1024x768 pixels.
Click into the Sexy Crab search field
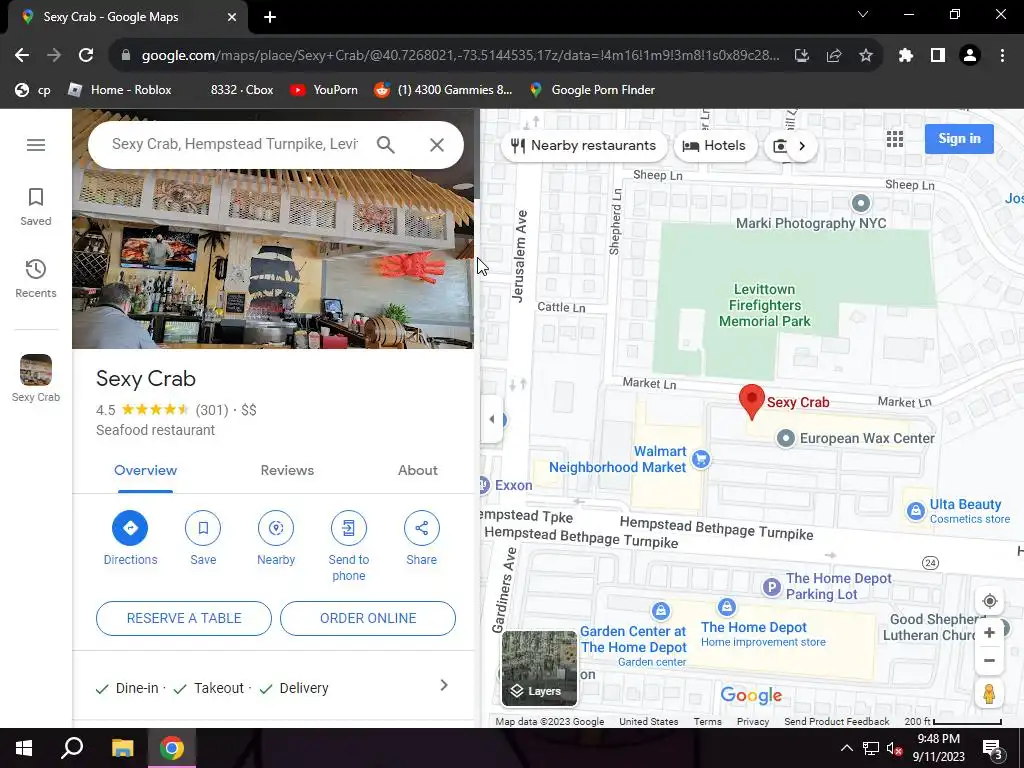235,144
